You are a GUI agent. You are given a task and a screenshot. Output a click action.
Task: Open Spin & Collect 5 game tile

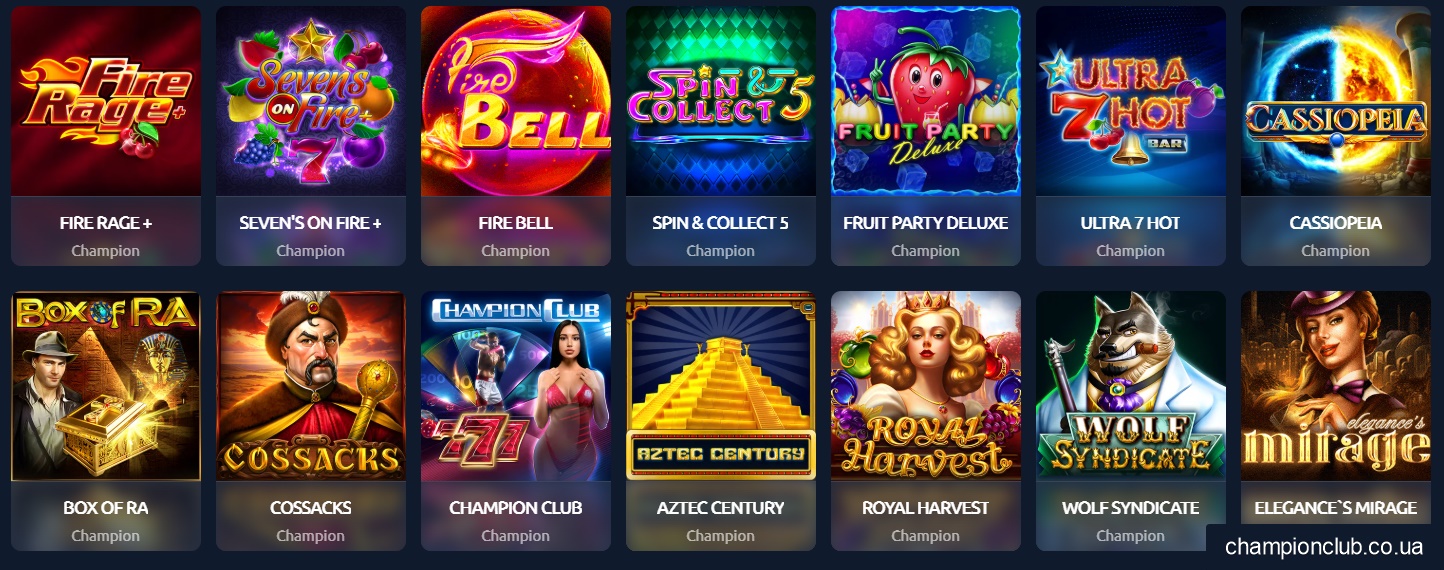pos(721,101)
